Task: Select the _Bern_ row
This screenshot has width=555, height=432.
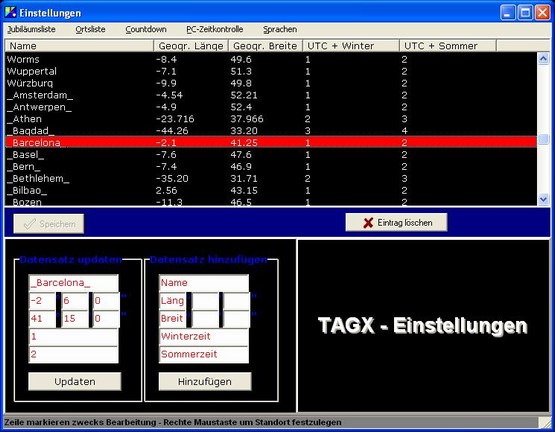Action: click(271, 167)
